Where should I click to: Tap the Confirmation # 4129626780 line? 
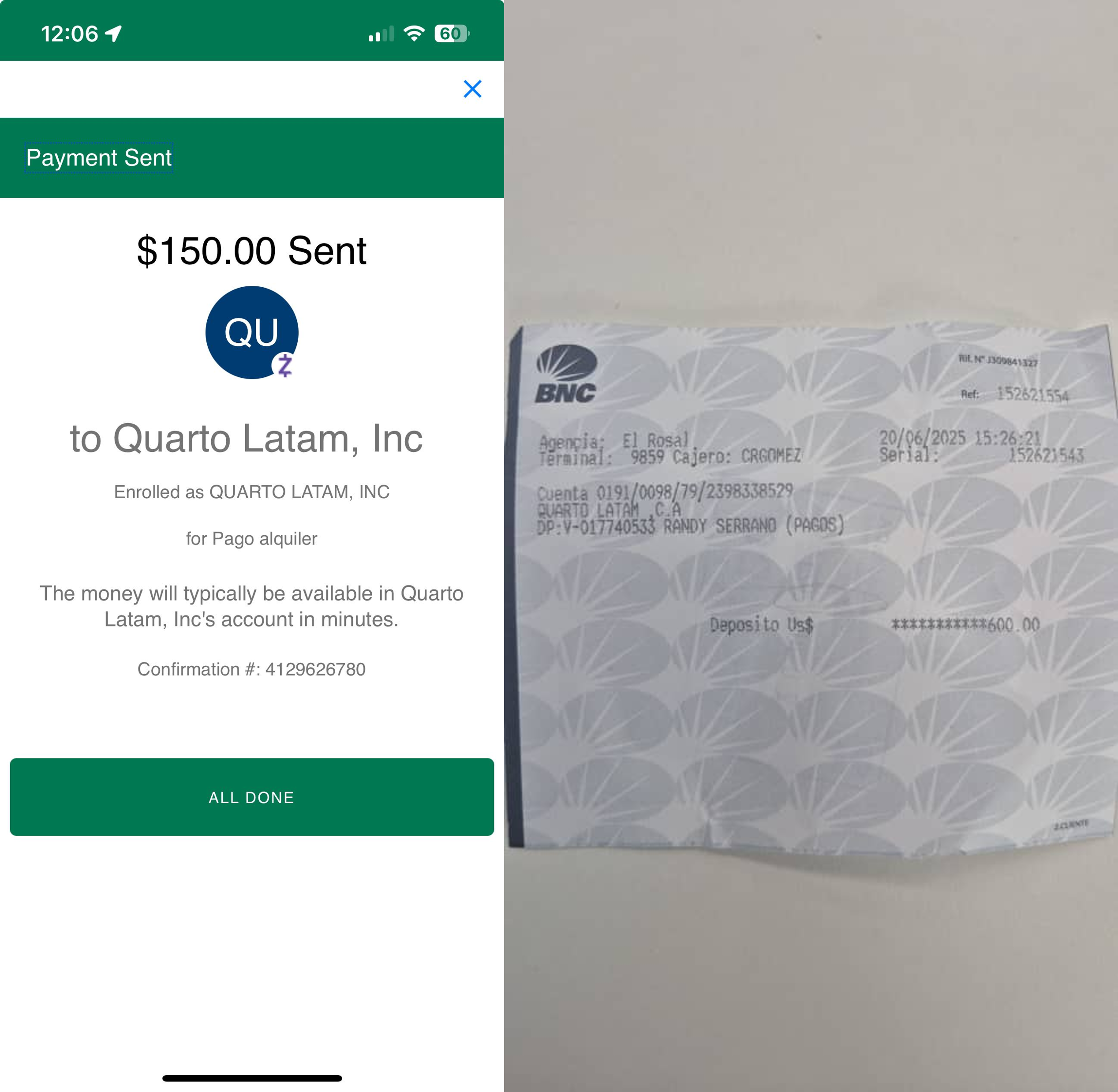pos(252,669)
